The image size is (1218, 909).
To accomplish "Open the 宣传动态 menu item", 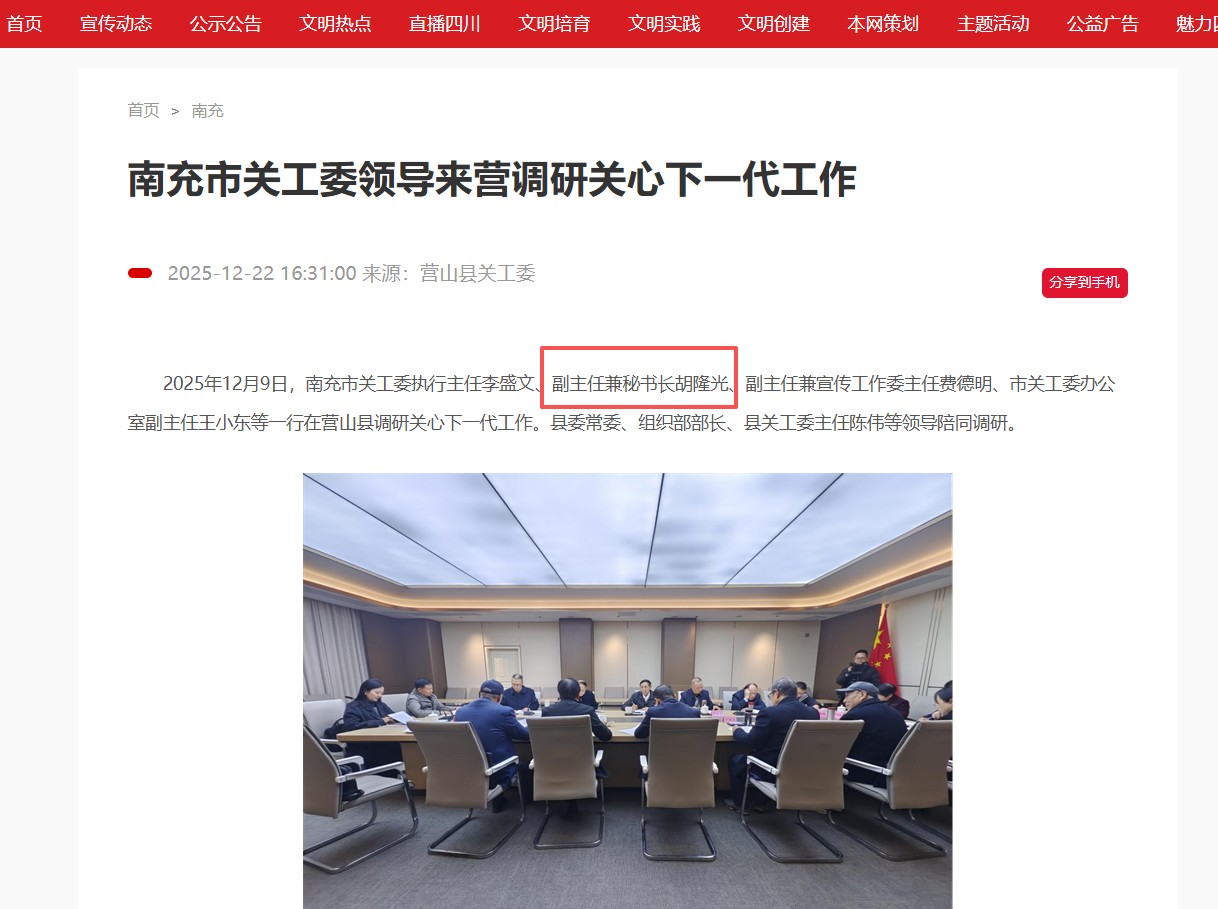I will click(116, 23).
